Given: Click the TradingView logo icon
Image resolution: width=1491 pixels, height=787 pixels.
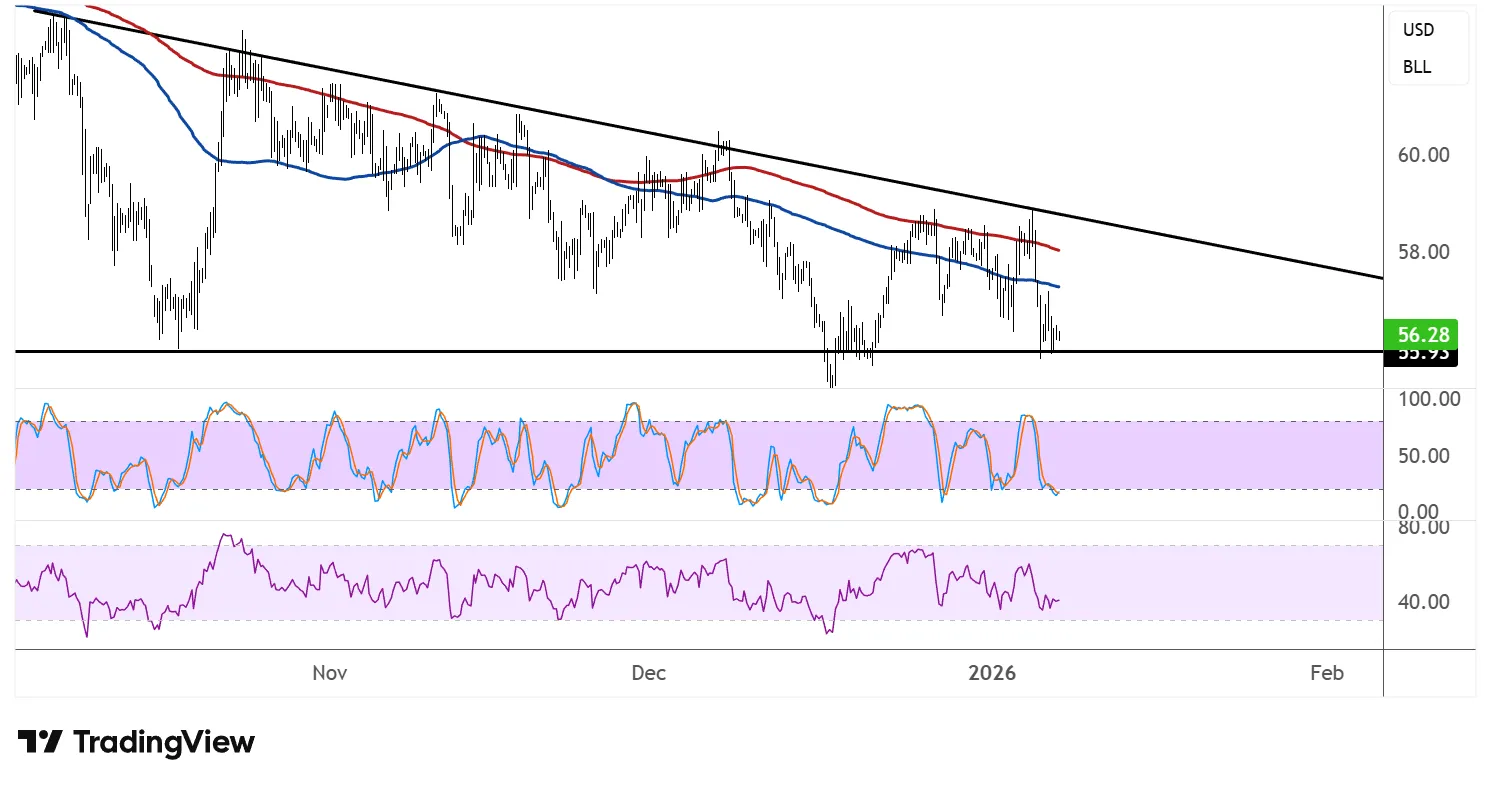Looking at the screenshot, I should 40,742.
